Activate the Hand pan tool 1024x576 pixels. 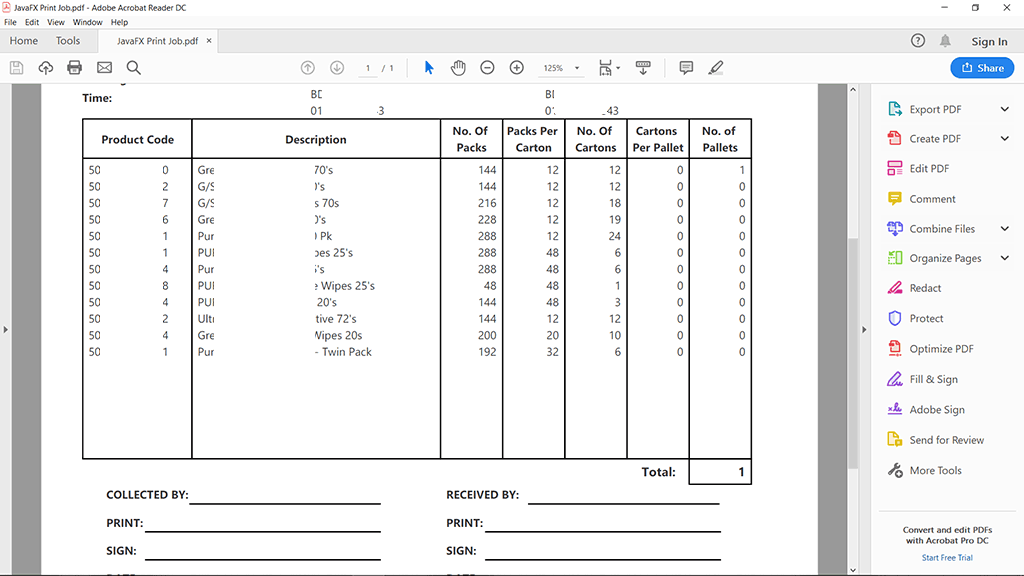[x=458, y=67]
